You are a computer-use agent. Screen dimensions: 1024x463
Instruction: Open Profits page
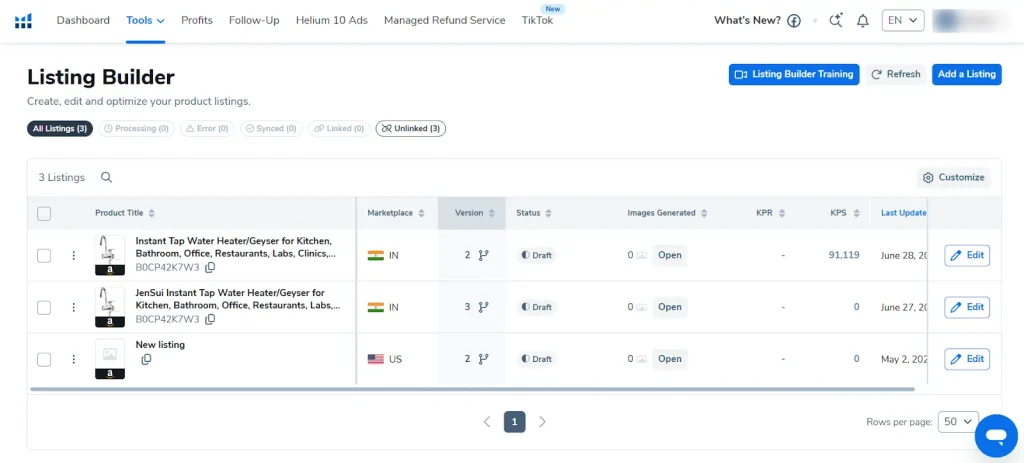pyautogui.click(x=197, y=20)
